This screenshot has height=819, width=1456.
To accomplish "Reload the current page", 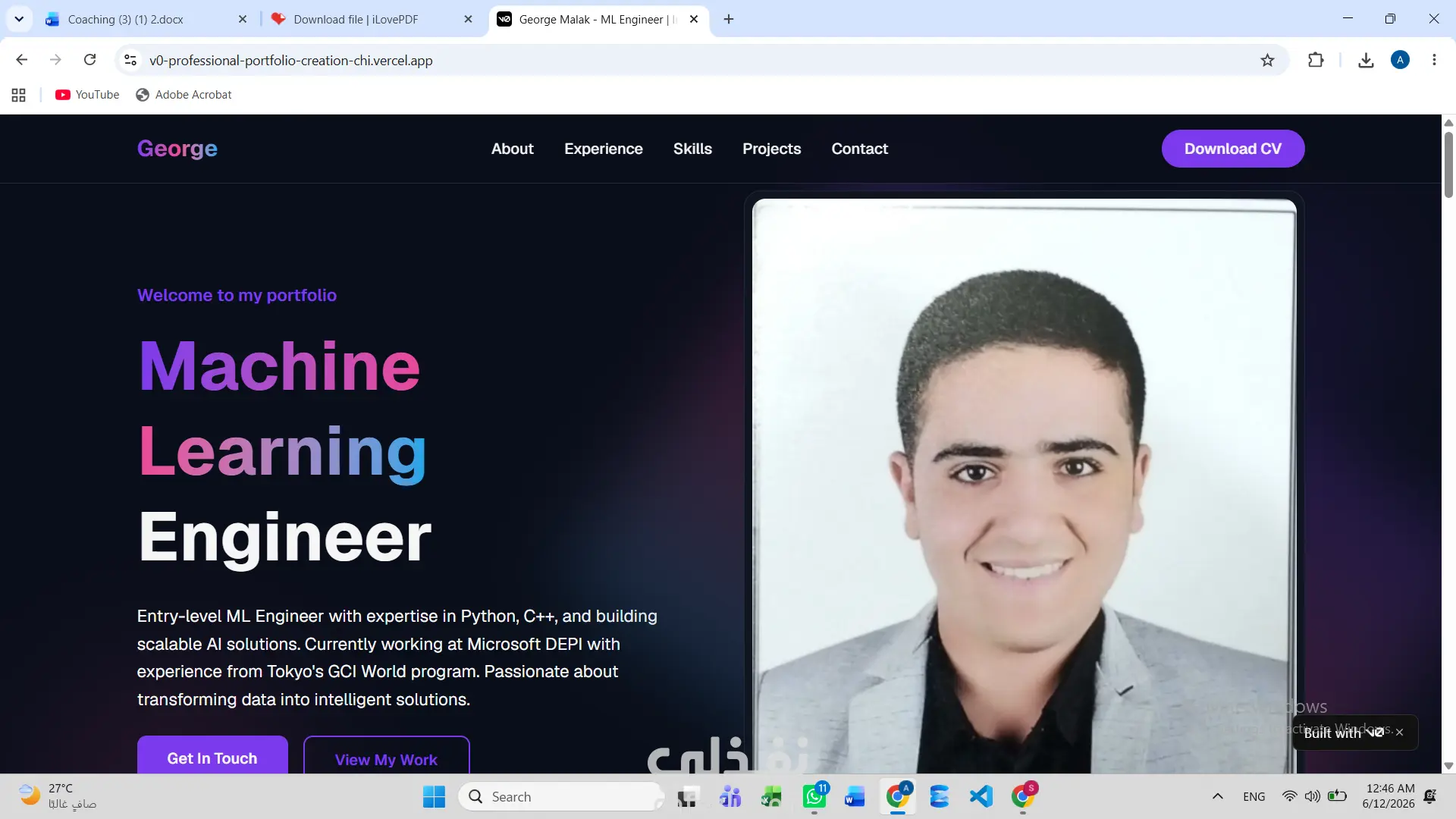I will pos(89,60).
